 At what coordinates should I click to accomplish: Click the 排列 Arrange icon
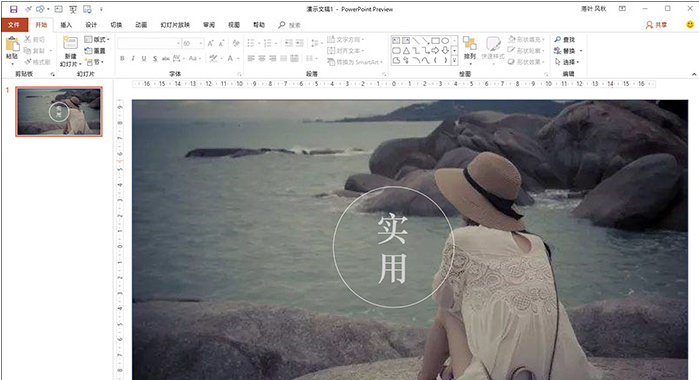[x=470, y=44]
